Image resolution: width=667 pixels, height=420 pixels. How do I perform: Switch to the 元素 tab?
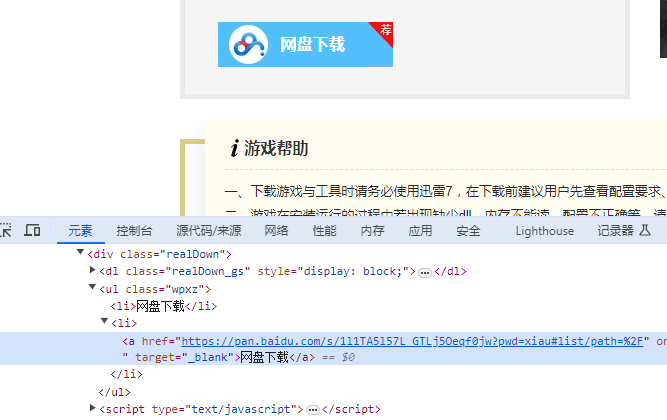(x=80, y=231)
